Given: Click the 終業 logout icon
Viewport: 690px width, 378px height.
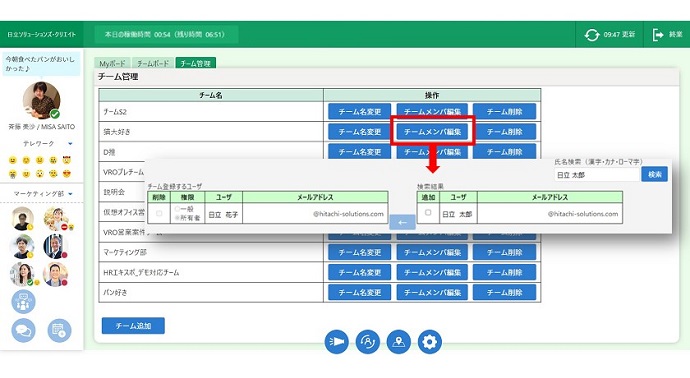Looking at the screenshot, I should (658, 34).
